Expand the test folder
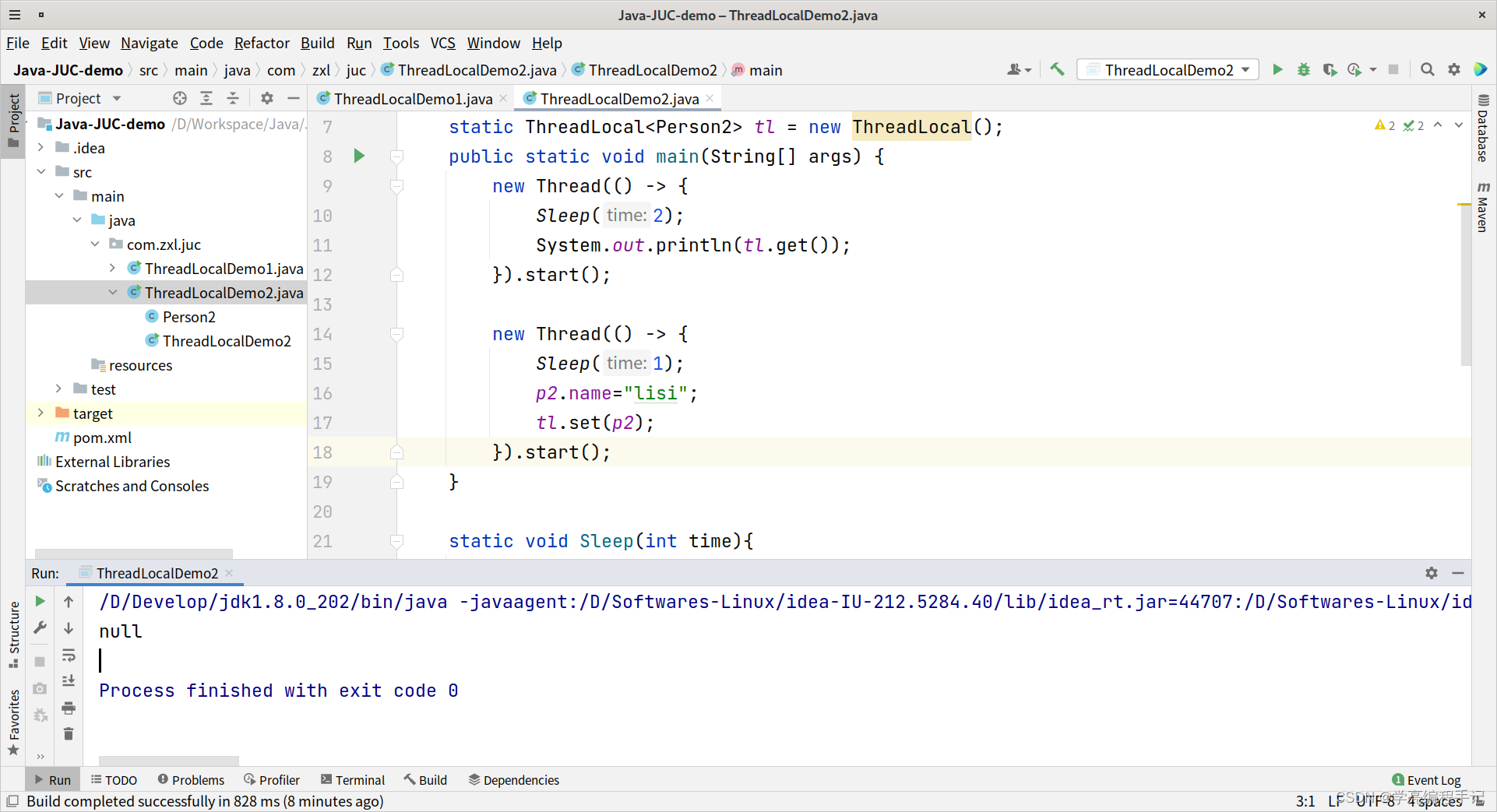Image resolution: width=1497 pixels, height=812 pixels. pyautogui.click(x=59, y=388)
